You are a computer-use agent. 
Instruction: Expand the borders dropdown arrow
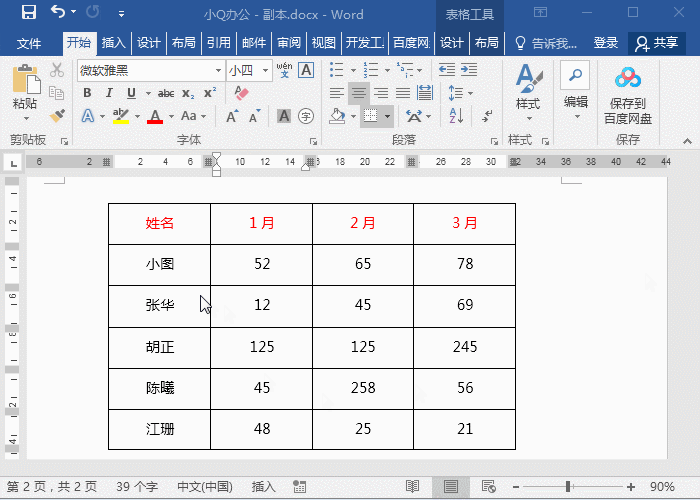click(388, 117)
